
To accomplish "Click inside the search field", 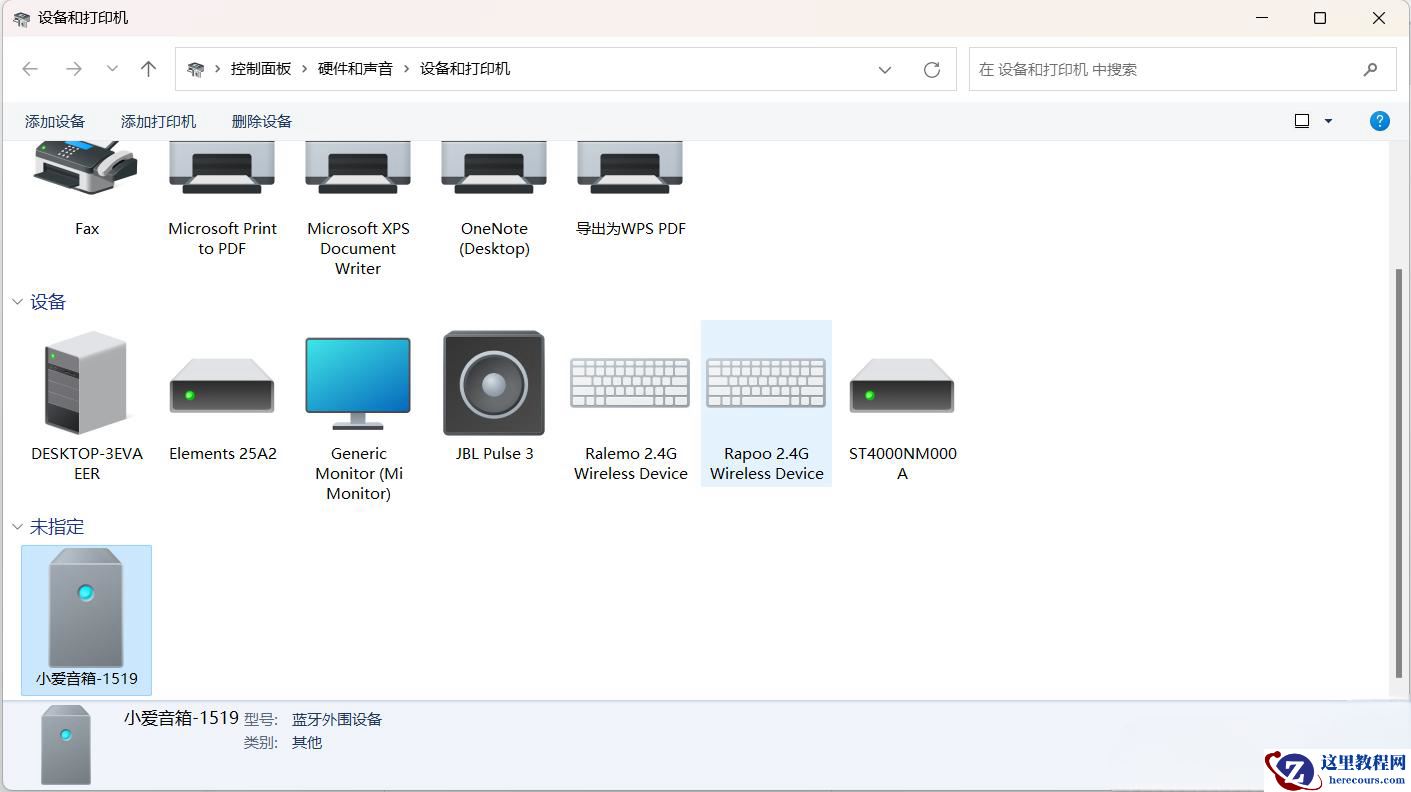I will click(1150, 69).
